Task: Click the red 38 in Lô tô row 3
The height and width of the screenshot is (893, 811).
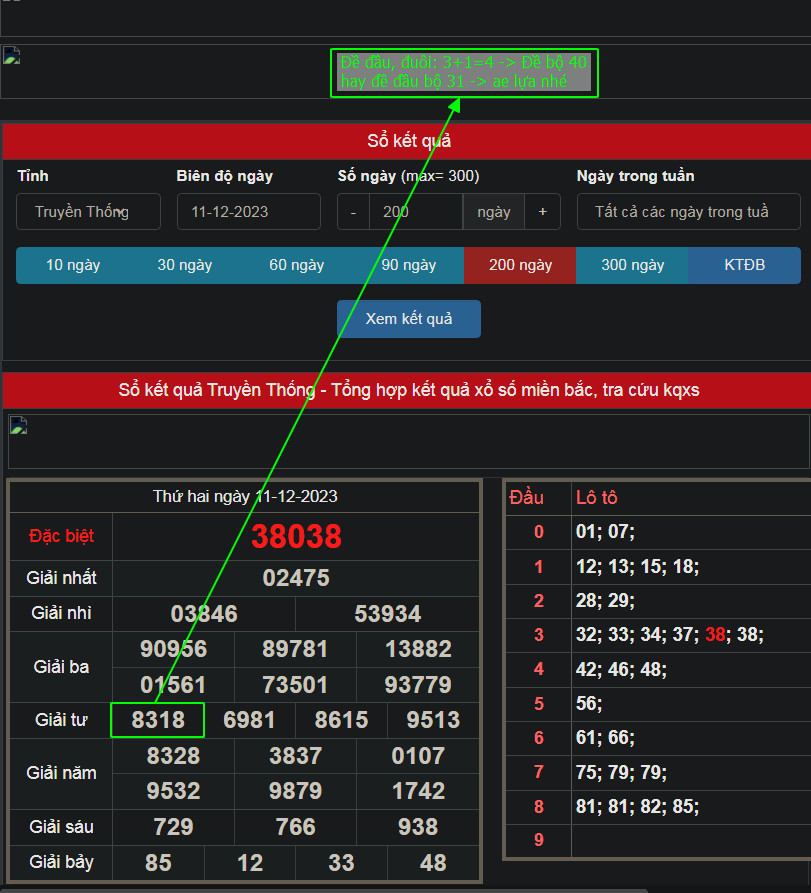Action: coord(715,634)
